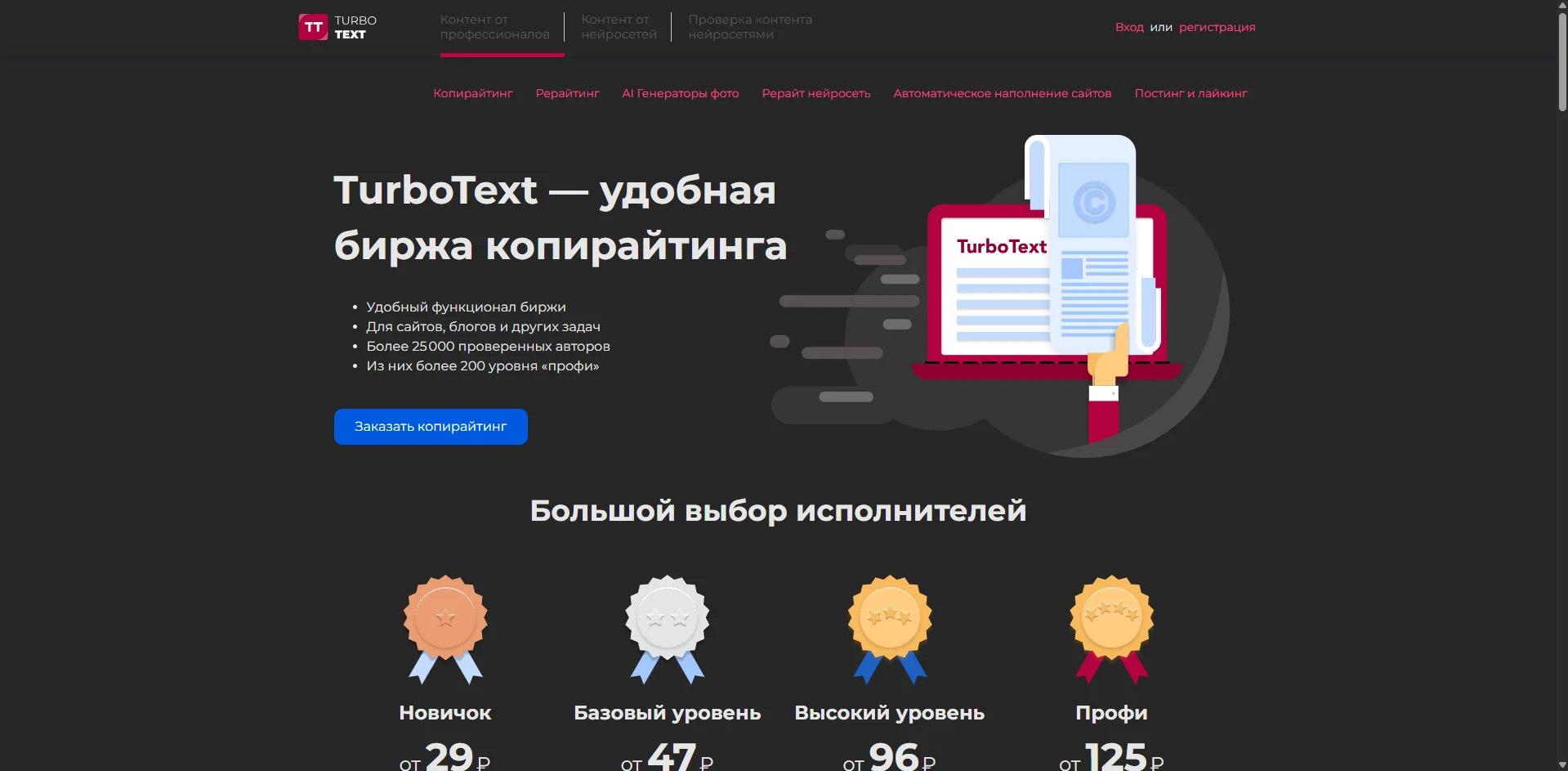
Task: Open AI Генераторы фото page
Action: (681, 93)
